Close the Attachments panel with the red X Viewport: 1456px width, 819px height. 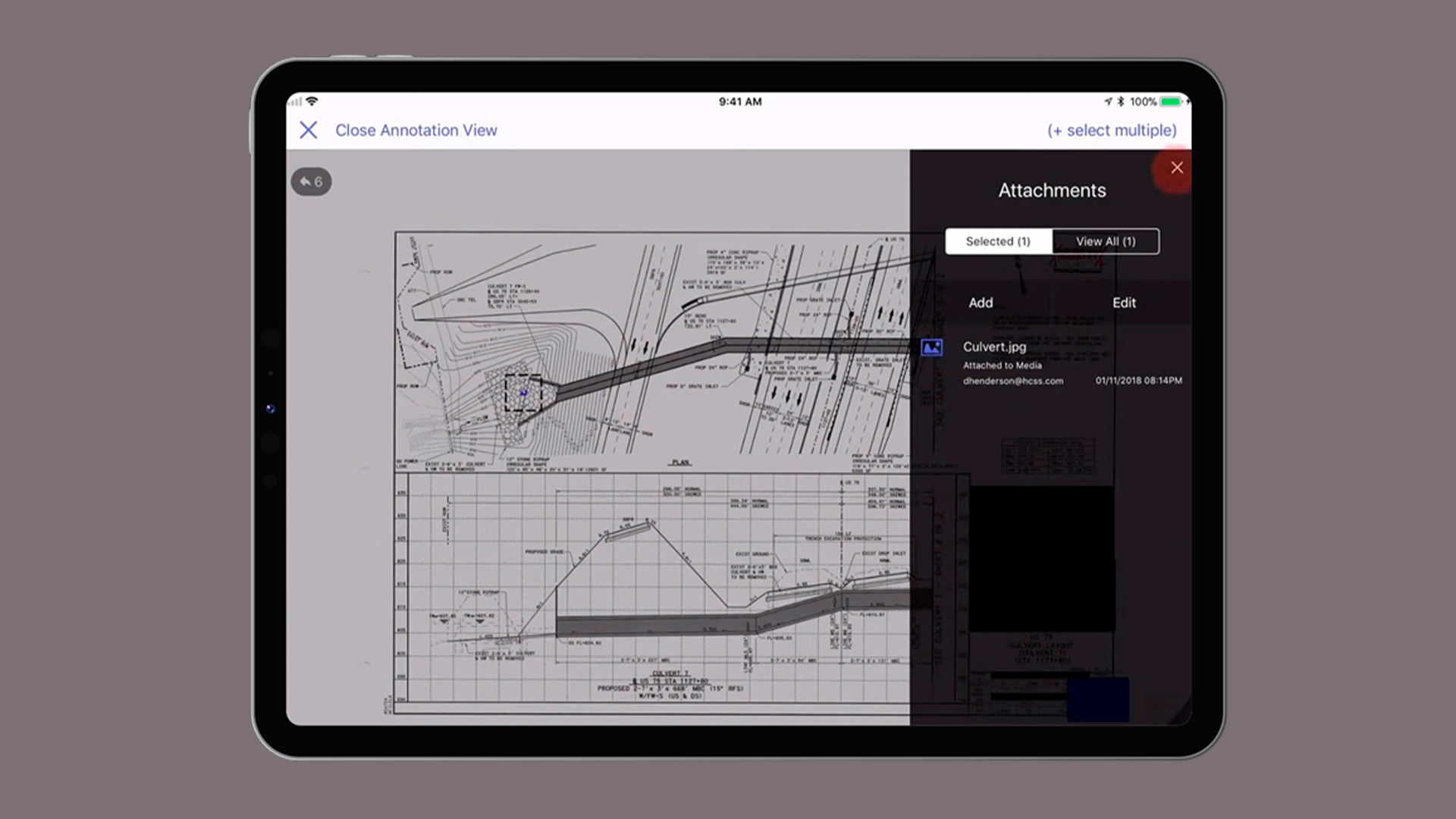point(1176,168)
